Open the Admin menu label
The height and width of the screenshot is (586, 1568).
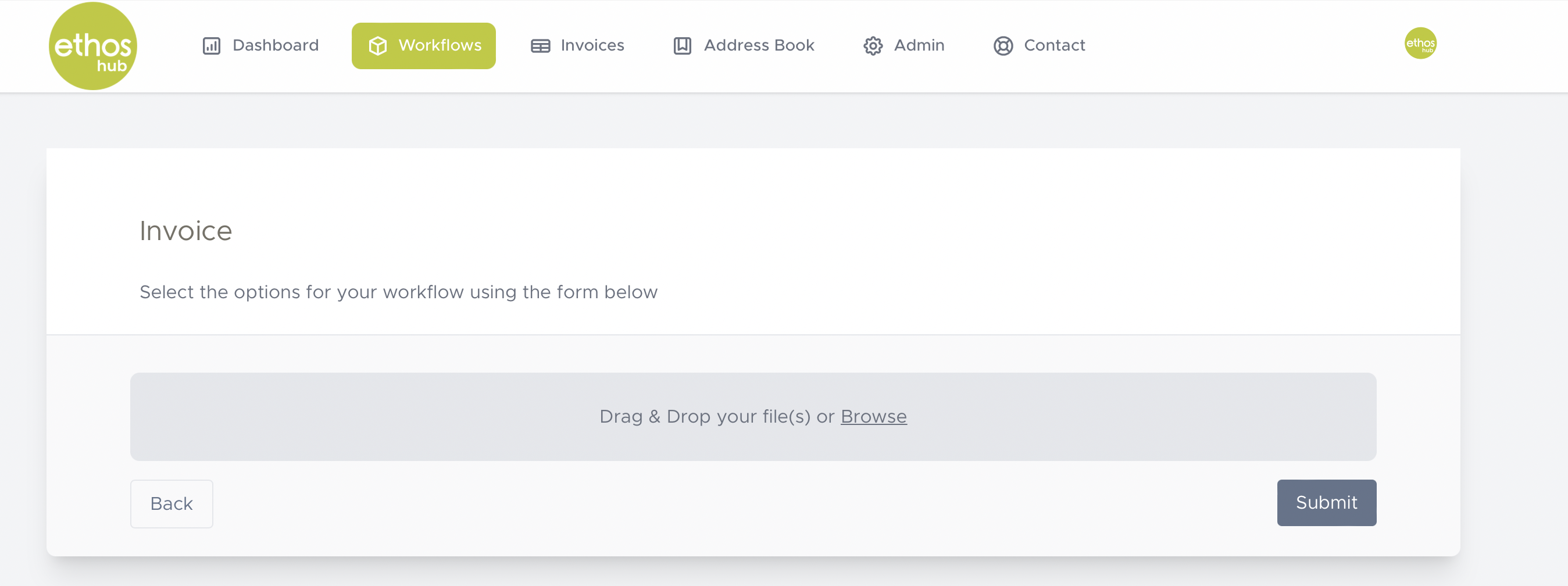[919, 45]
